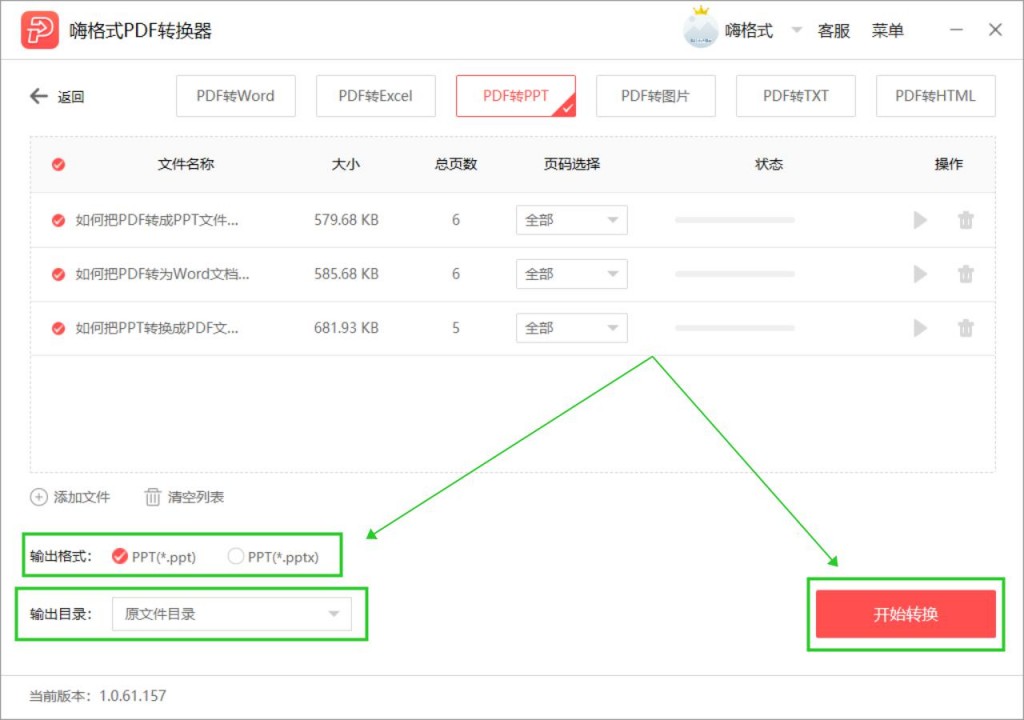Click progress bar of 如何把PDF转成PPT文件
Image resolution: width=1024 pixels, height=720 pixels.
pyautogui.click(x=735, y=220)
